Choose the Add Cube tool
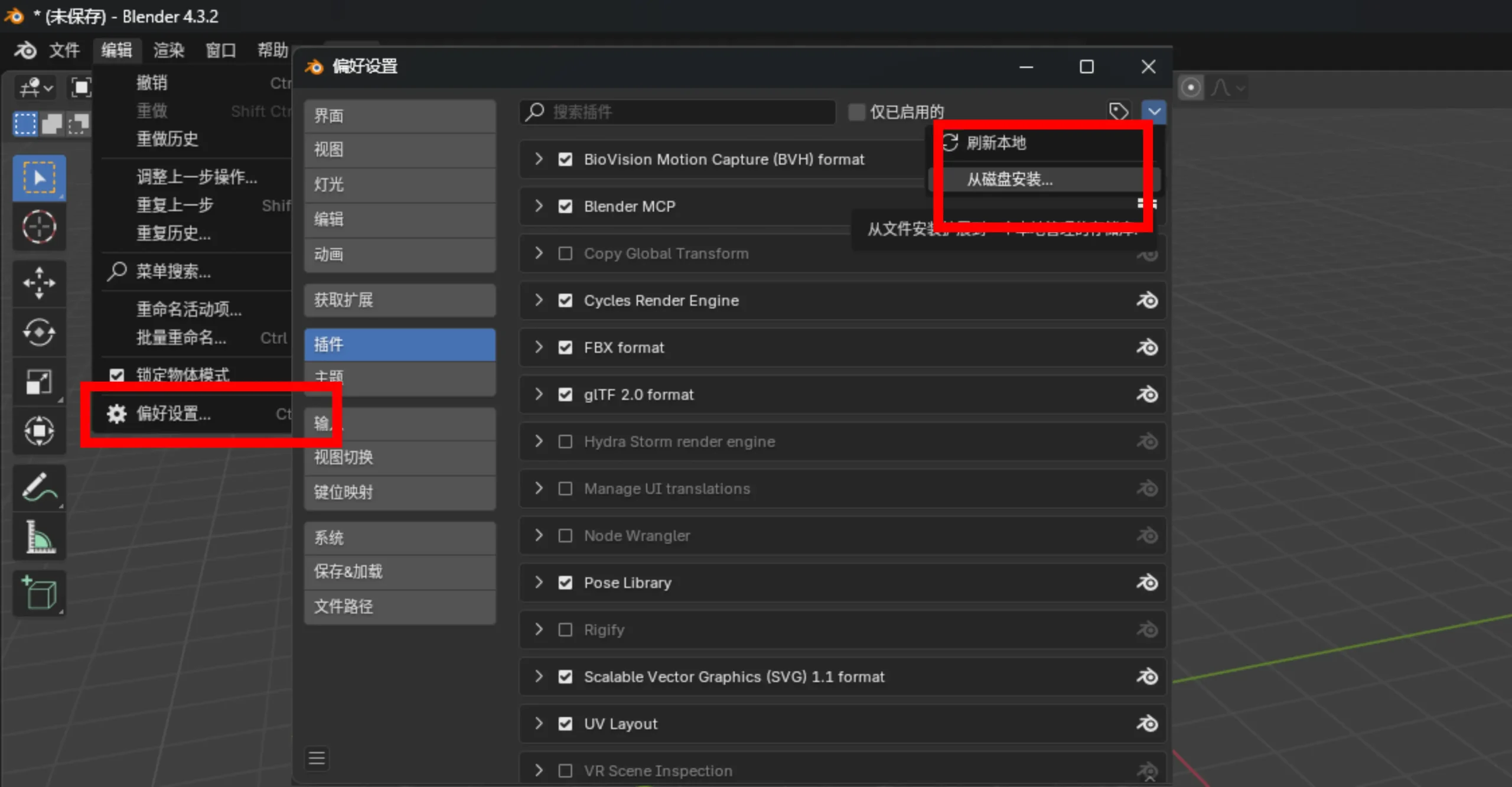The image size is (1512, 787). pyautogui.click(x=39, y=593)
